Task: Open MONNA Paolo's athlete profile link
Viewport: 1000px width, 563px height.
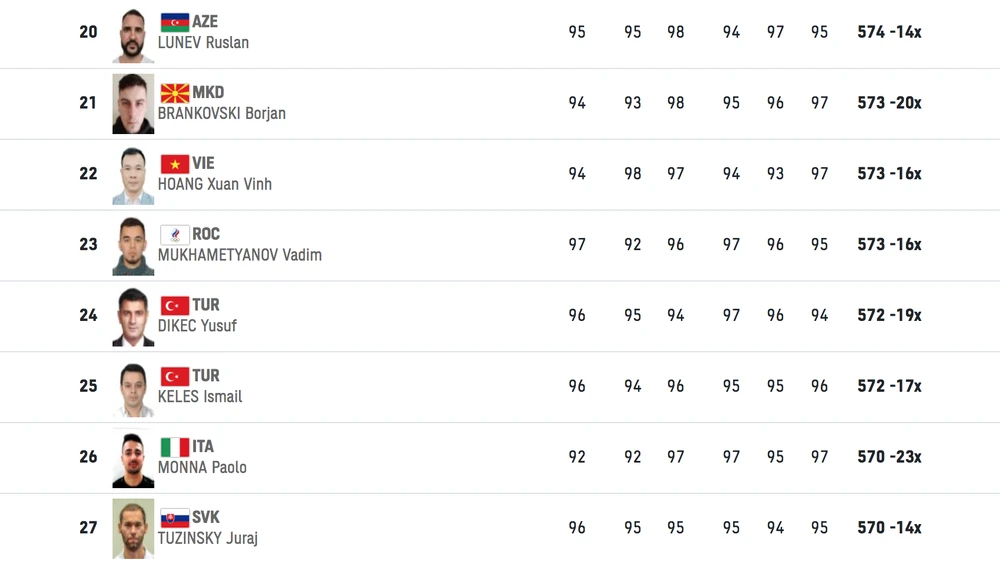Action: (202, 467)
